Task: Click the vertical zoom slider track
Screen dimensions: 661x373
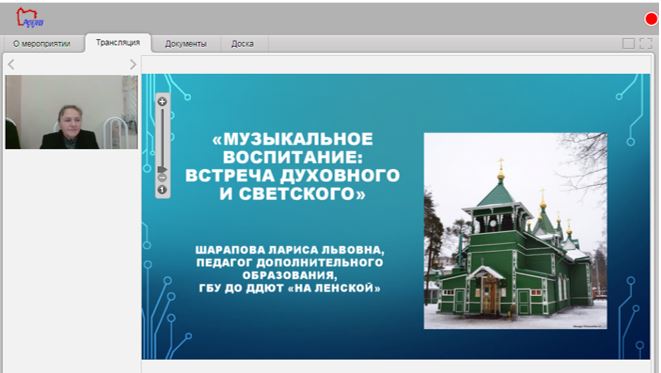Action: point(162,137)
